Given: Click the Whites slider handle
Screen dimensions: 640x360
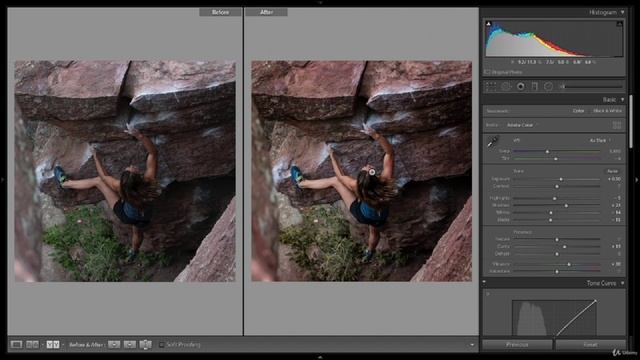Looking at the screenshot, I should click(x=551, y=213).
